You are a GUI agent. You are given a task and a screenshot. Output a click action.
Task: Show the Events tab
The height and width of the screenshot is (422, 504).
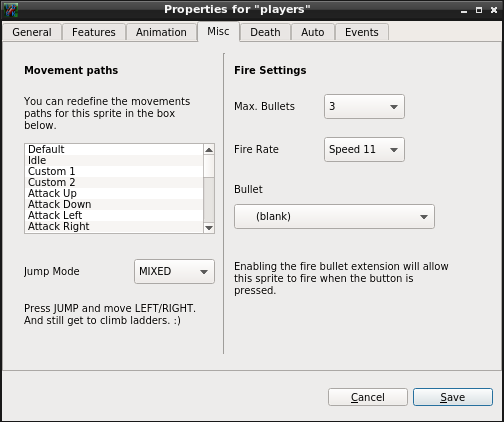tap(362, 32)
